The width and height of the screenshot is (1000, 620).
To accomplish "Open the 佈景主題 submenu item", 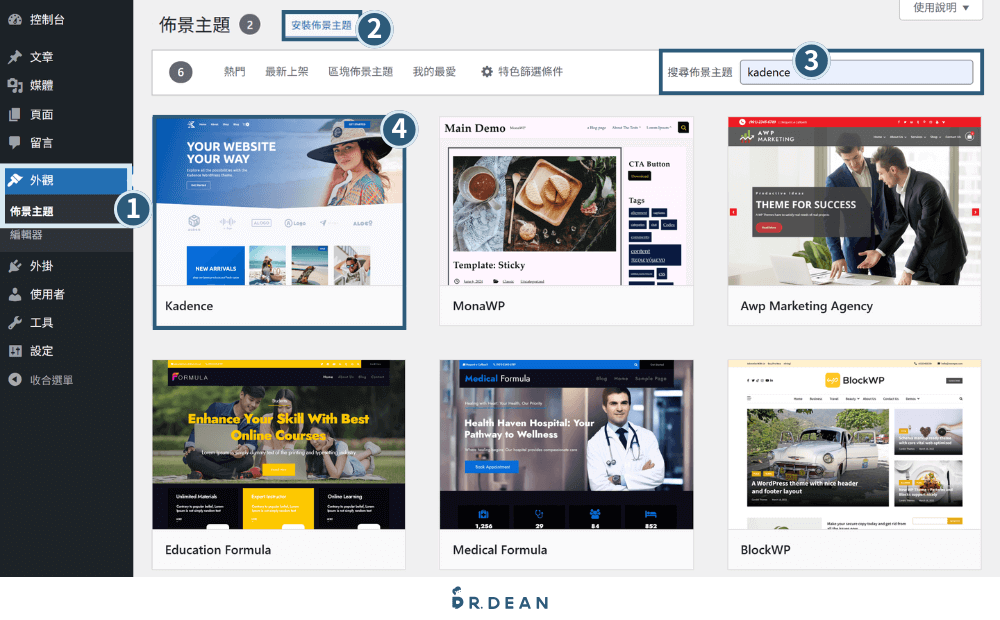I will [31, 211].
